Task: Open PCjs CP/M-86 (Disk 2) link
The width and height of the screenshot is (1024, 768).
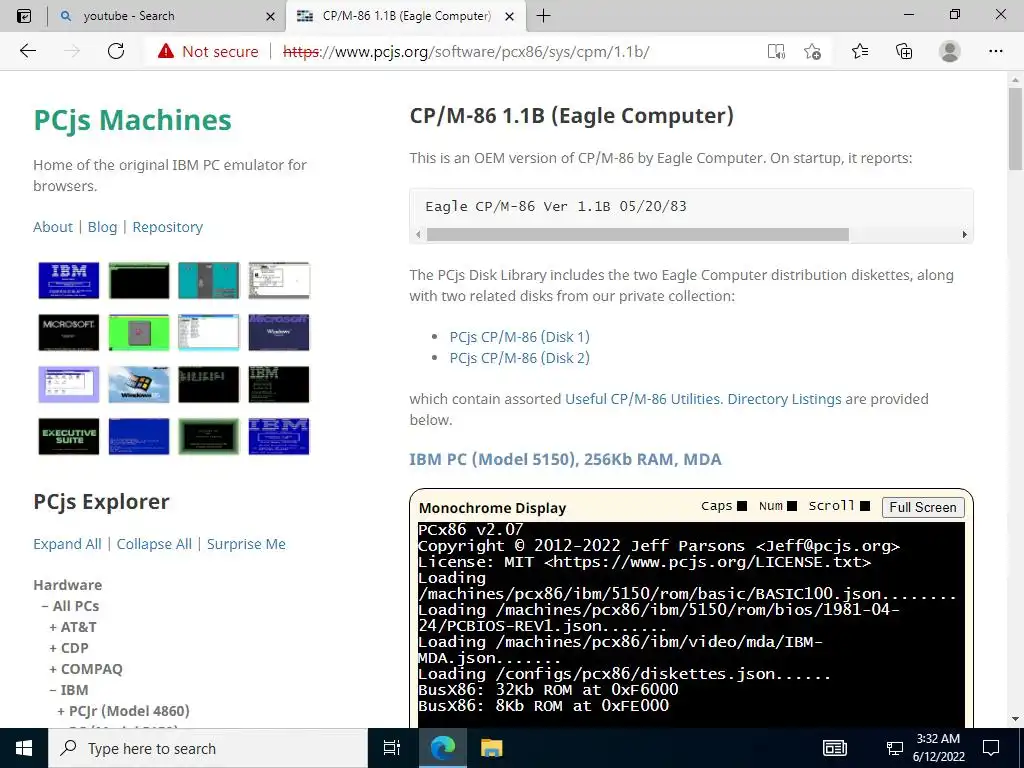Action: click(x=519, y=358)
